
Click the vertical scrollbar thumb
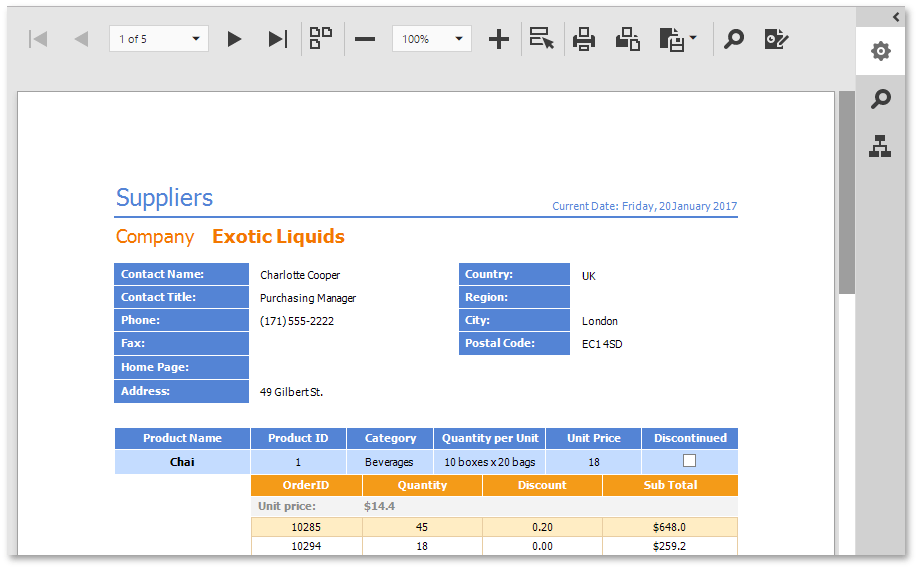click(847, 190)
